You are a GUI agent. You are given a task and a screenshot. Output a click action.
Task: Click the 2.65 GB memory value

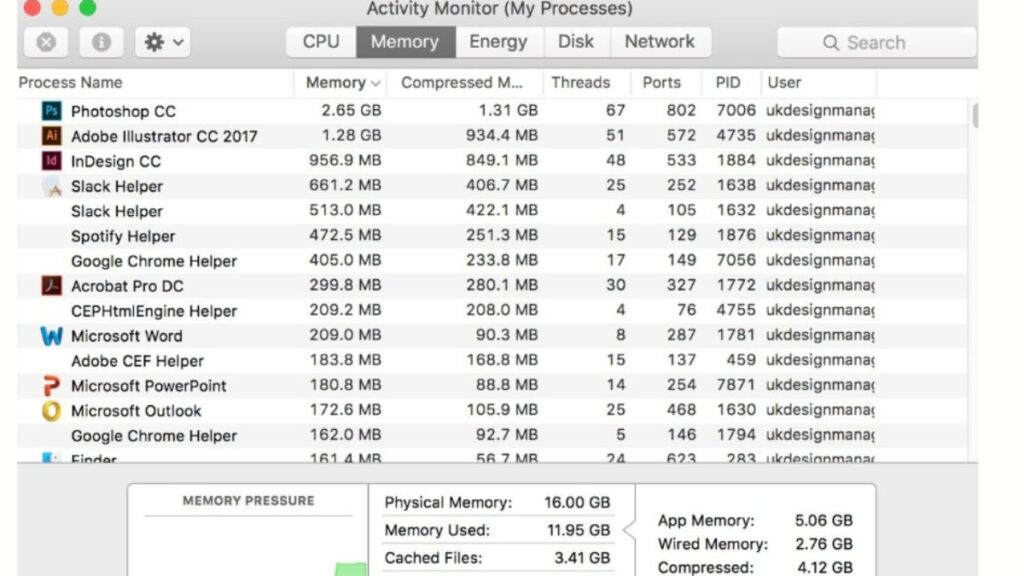click(x=351, y=110)
